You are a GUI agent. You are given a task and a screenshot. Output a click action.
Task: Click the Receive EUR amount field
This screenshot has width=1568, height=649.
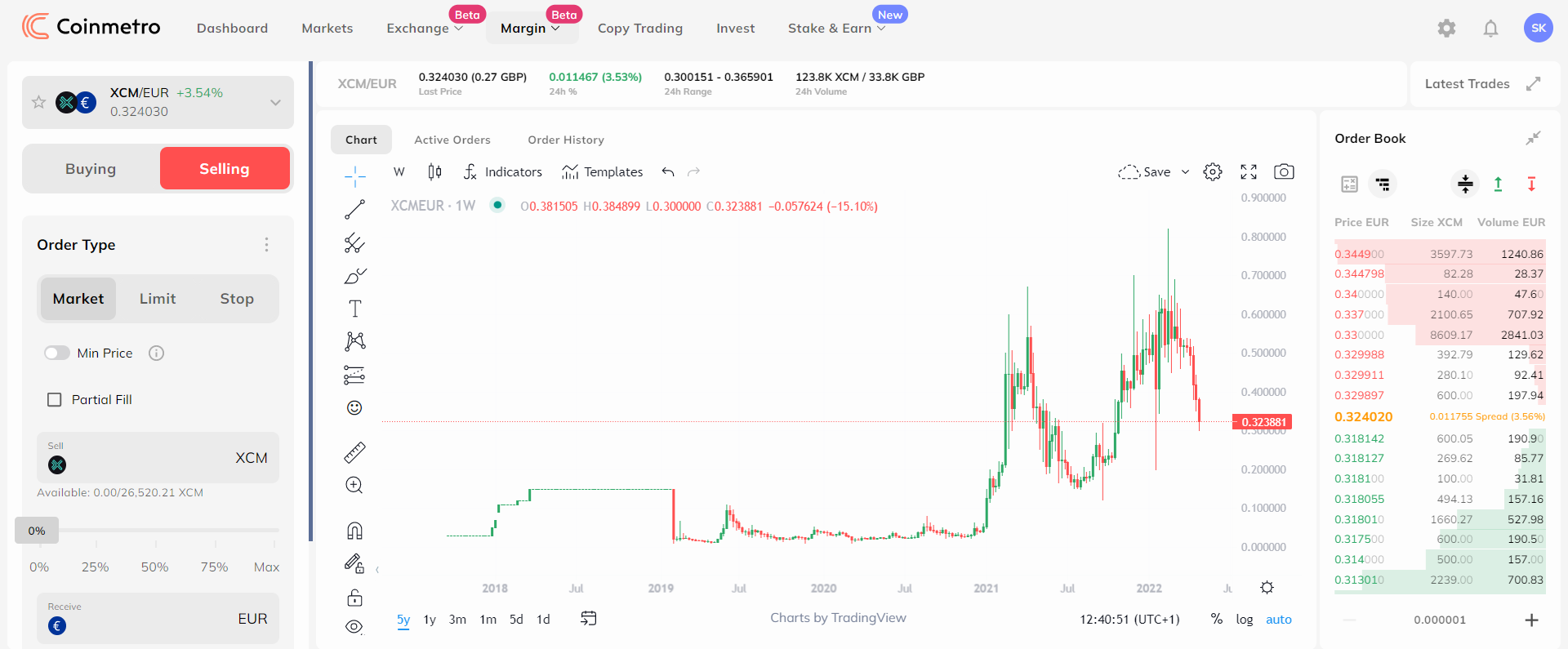pos(158,618)
